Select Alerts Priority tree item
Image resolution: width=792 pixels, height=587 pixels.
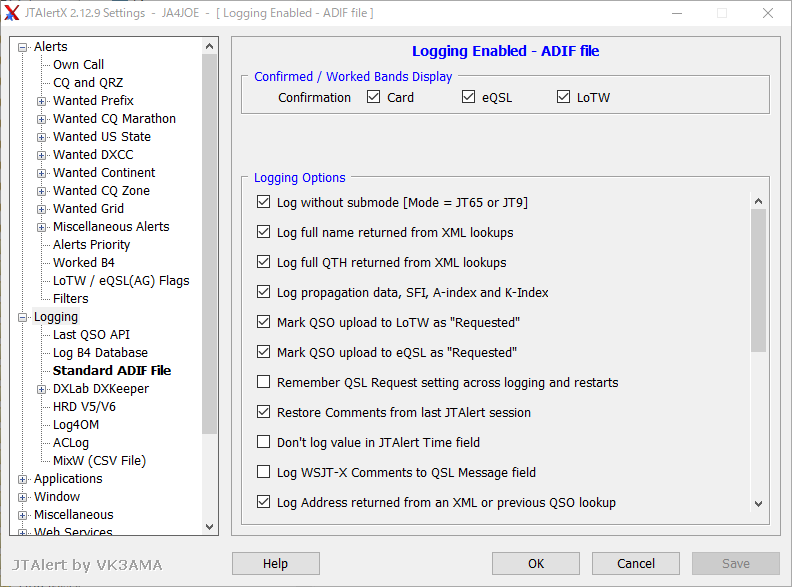(91, 244)
